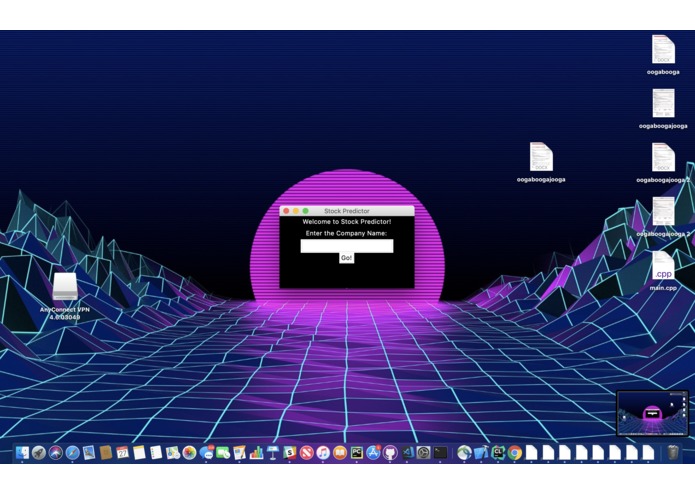Open Launchpad rocket icon in dock
This screenshot has height=494, width=695.
[39, 452]
